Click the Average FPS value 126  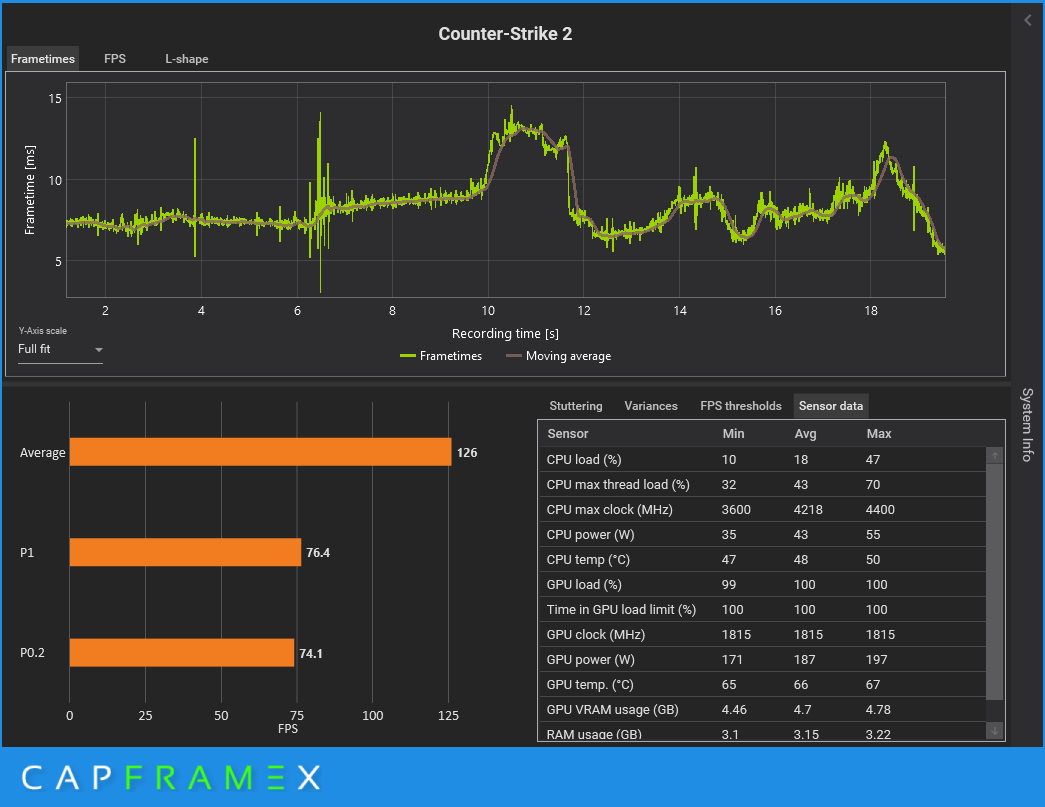tap(467, 452)
